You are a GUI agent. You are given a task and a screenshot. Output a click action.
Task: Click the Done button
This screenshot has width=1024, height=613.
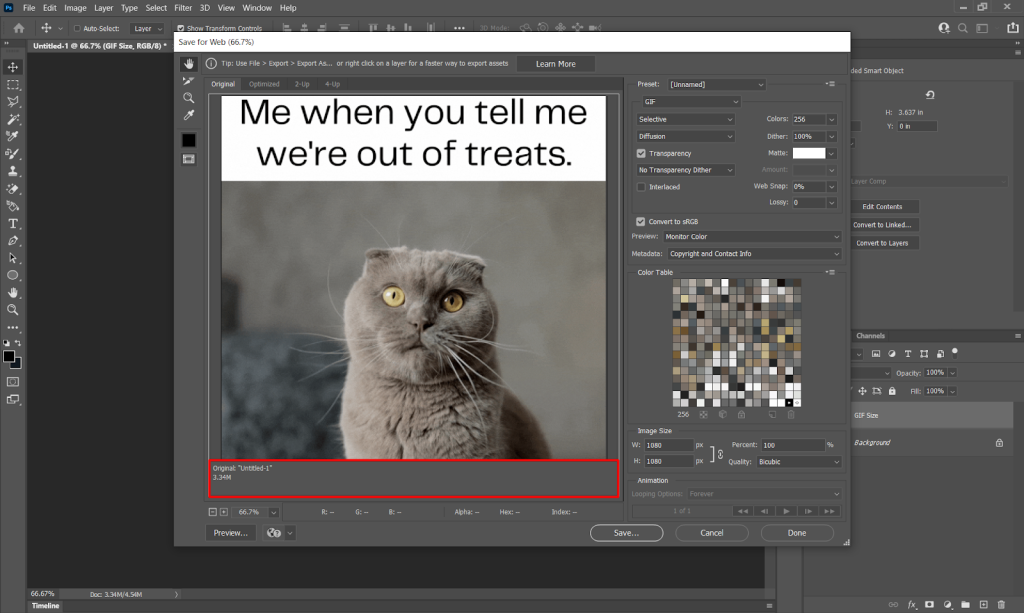[x=797, y=533]
